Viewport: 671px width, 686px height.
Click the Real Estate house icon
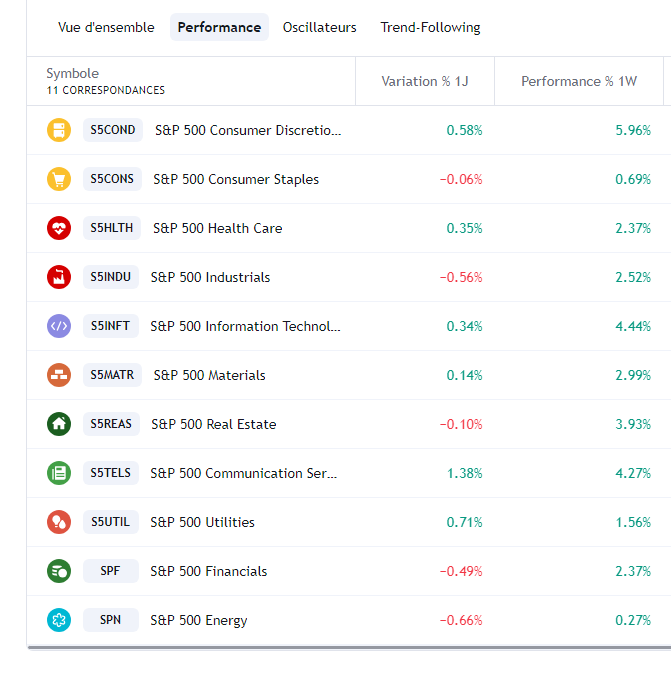coord(59,424)
